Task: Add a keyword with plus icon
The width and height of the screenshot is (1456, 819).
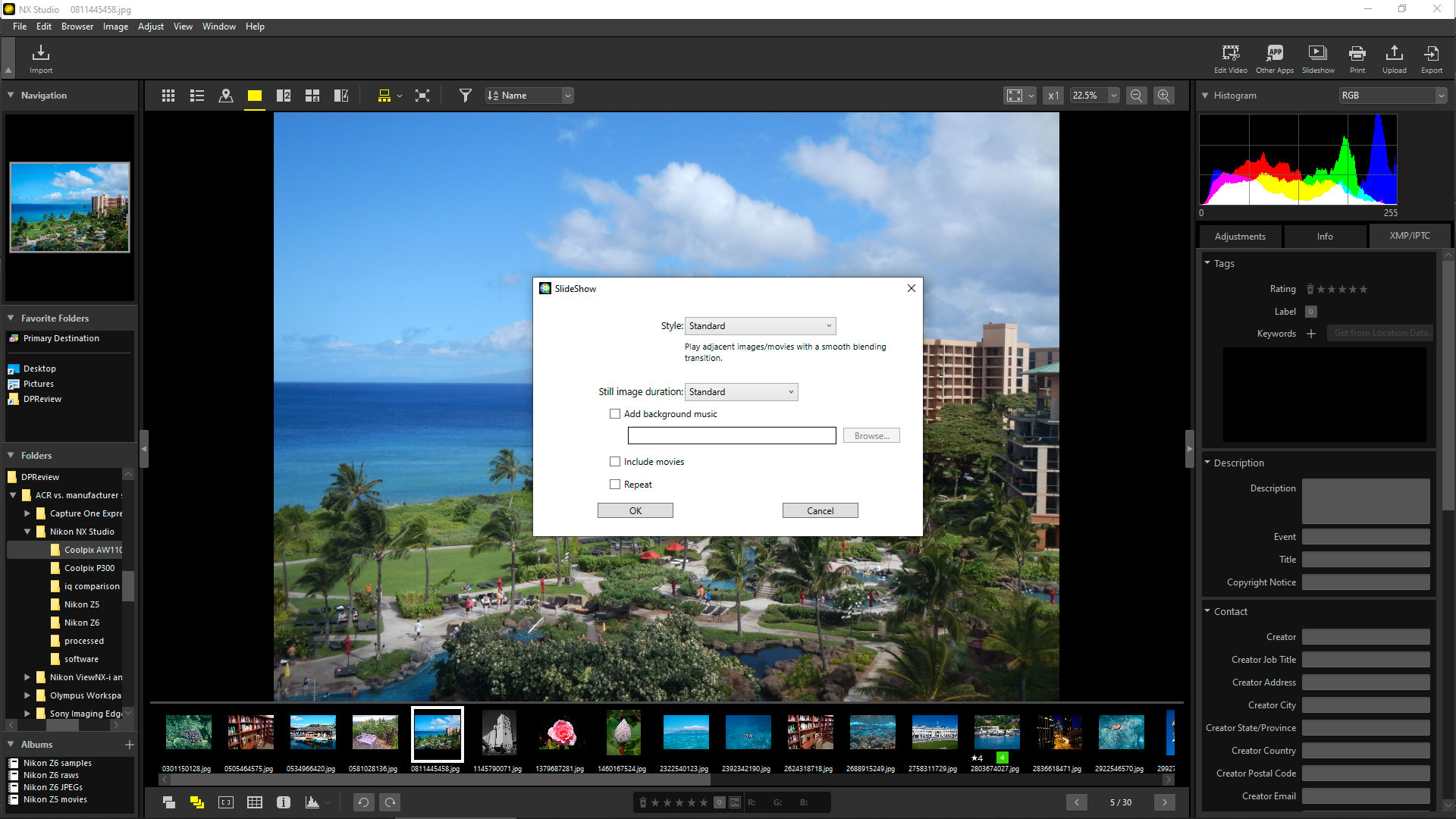Action: [x=1311, y=334]
